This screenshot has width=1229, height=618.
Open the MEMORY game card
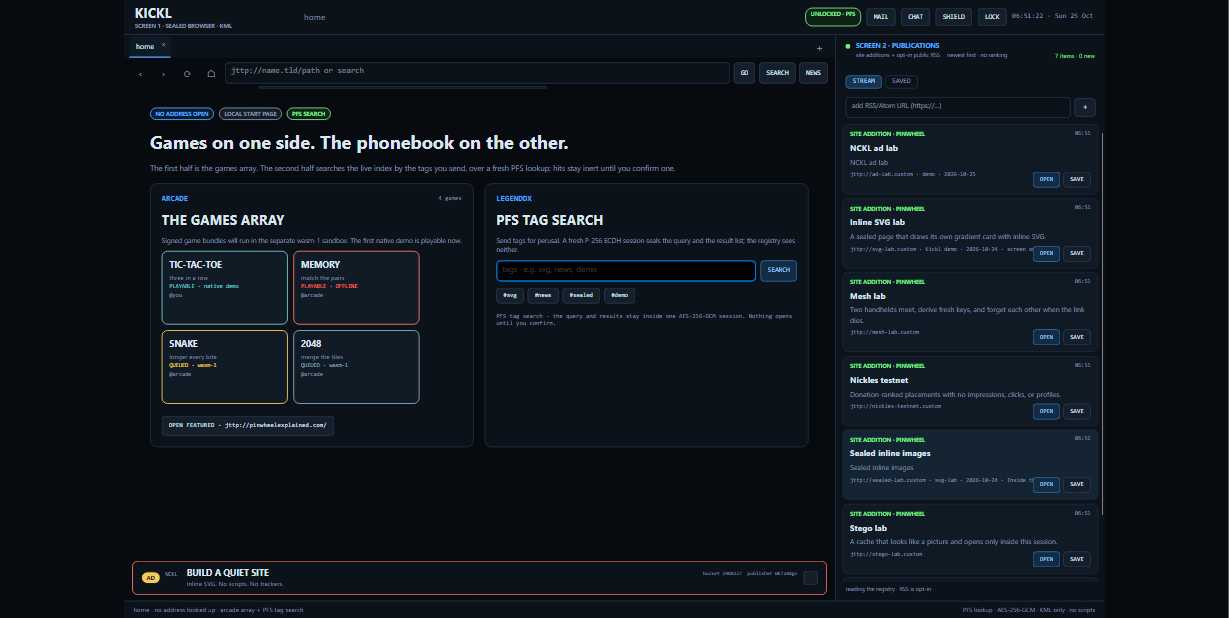[356, 288]
